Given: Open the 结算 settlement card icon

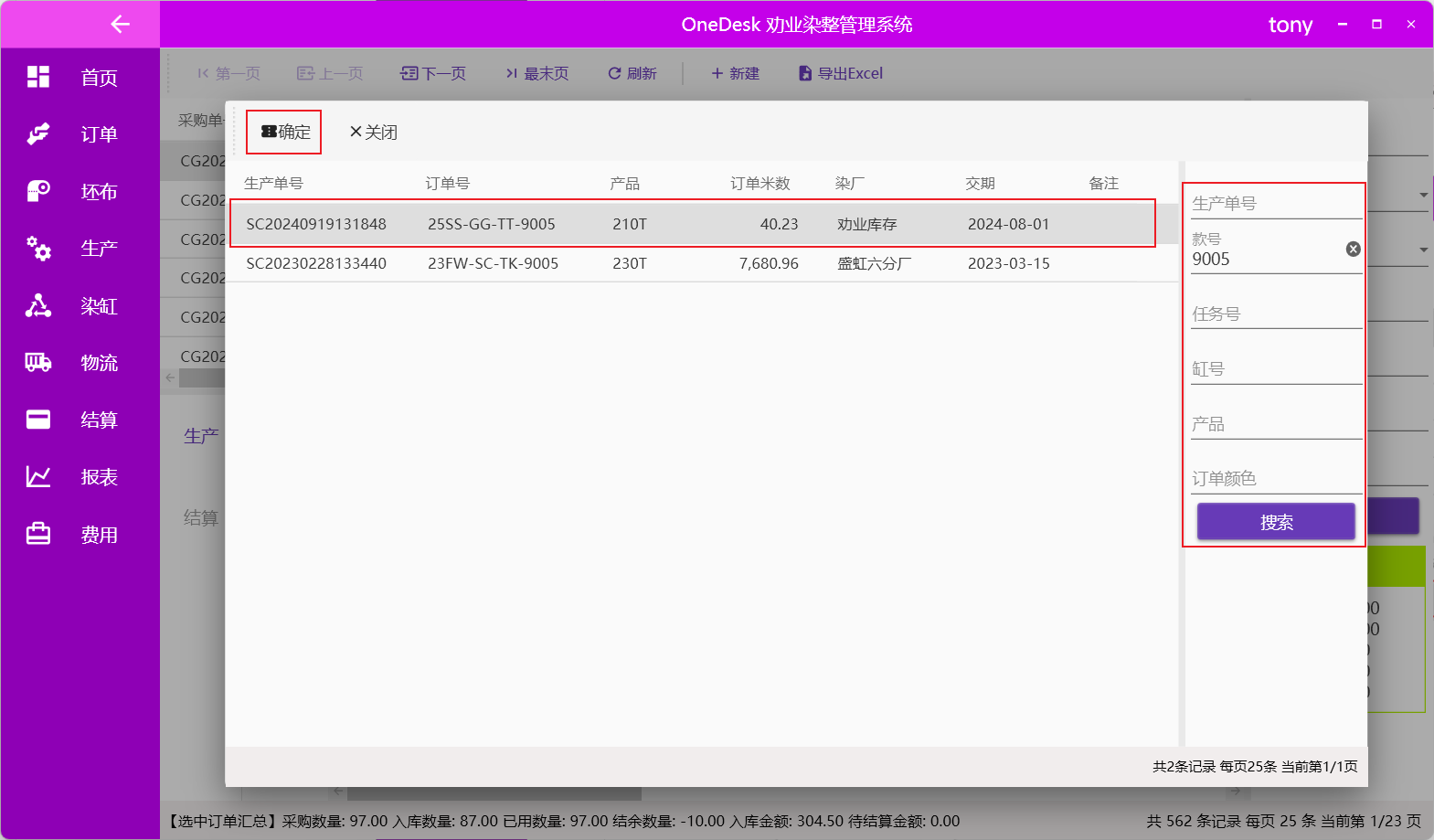Looking at the screenshot, I should 38,420.
